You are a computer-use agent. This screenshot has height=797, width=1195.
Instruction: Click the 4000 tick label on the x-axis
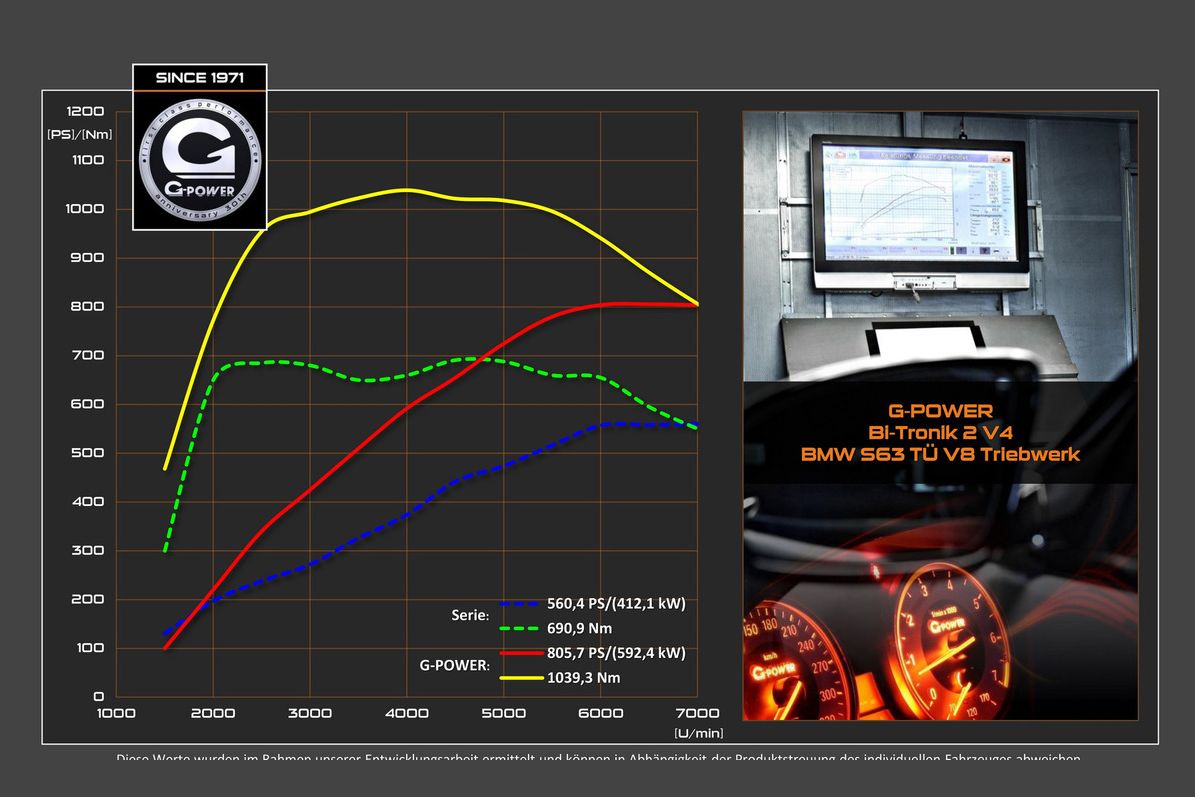click(x=407, y=713)
